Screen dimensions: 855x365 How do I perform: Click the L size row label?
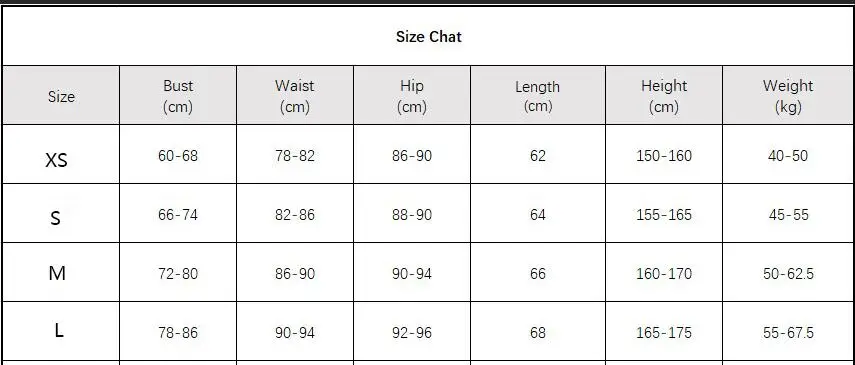click(59, 330)
